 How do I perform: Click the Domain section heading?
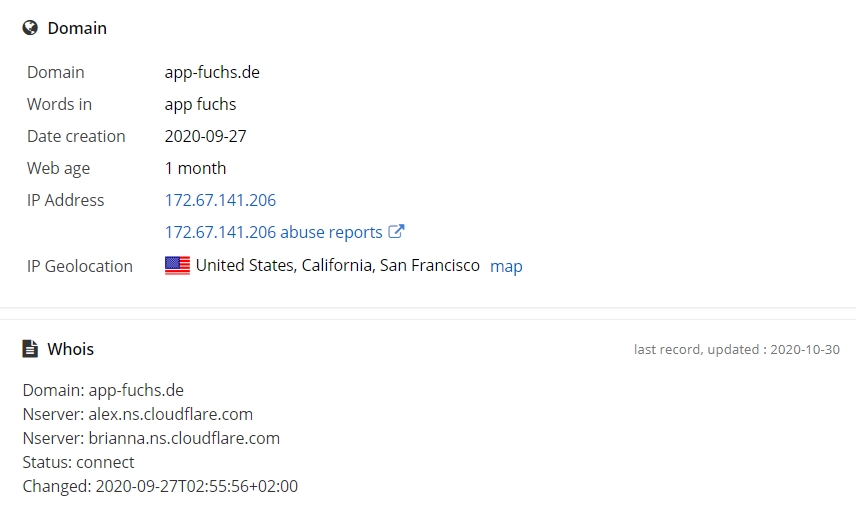[x=77, y=28]
